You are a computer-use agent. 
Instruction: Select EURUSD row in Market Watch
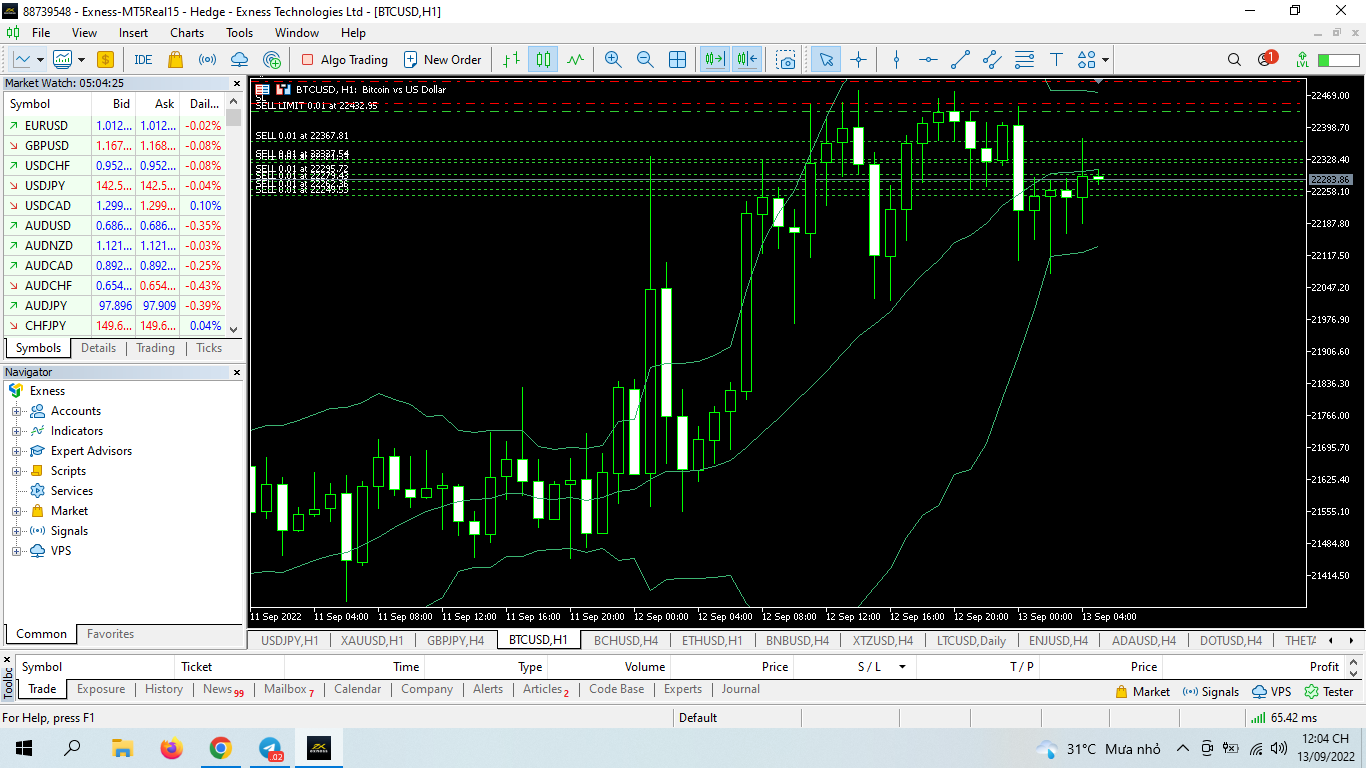pyautogui.click(x=115, y=126)
